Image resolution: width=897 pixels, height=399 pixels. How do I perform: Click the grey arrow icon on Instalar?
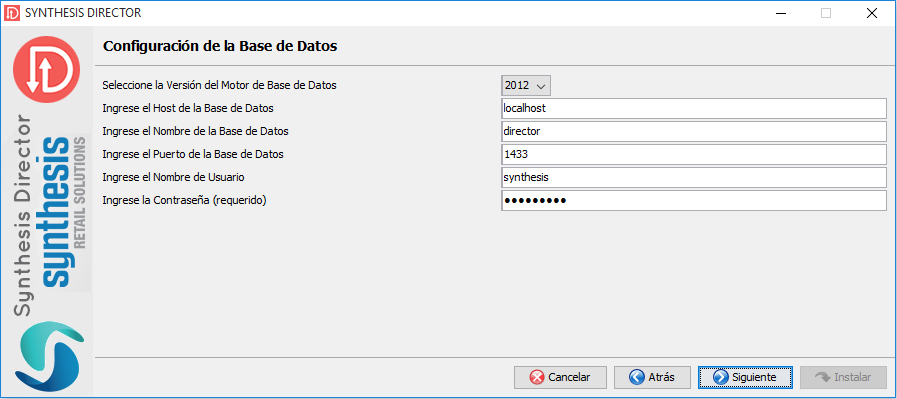tap(822, 377)
